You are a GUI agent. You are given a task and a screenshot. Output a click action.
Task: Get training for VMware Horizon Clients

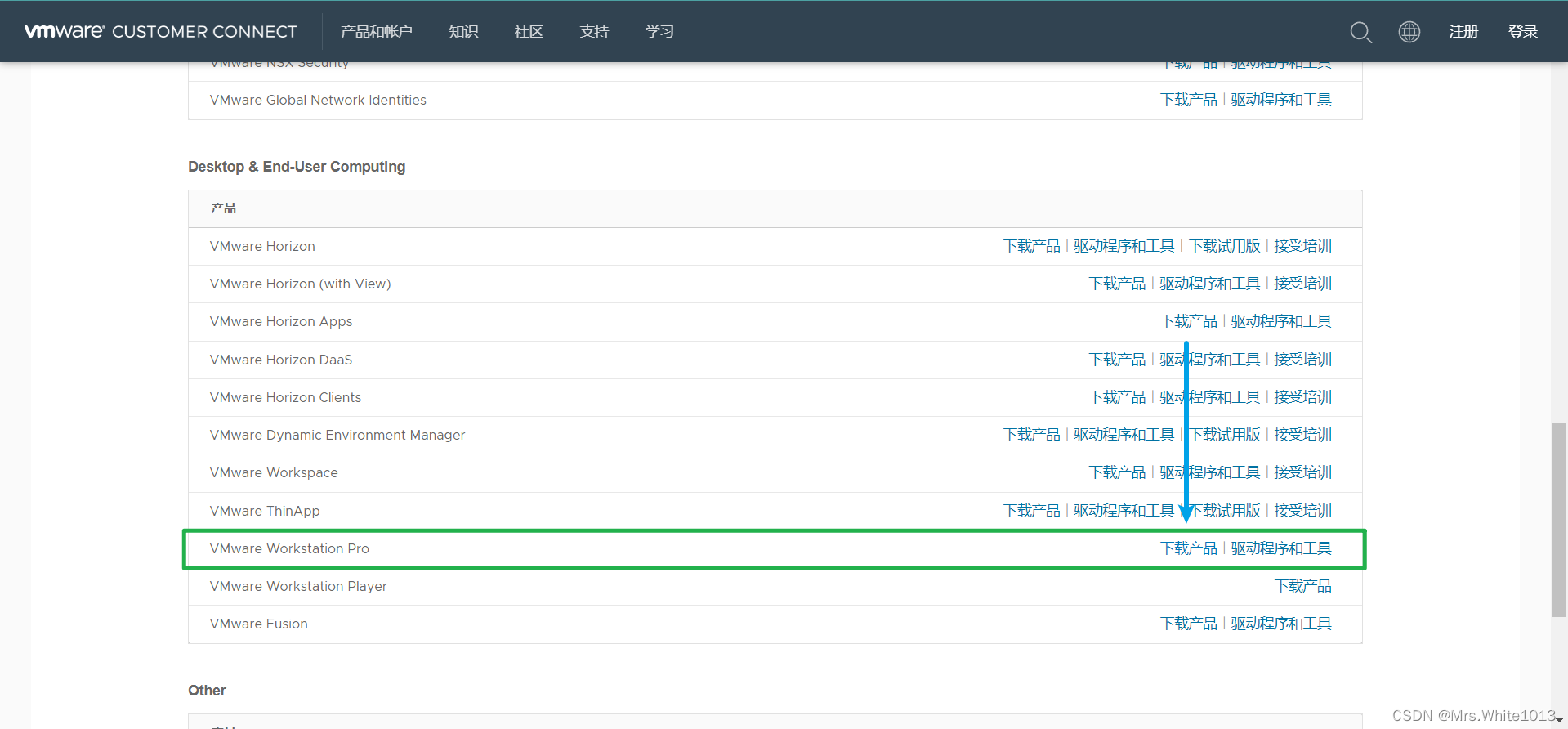[x=1303, y=397]
